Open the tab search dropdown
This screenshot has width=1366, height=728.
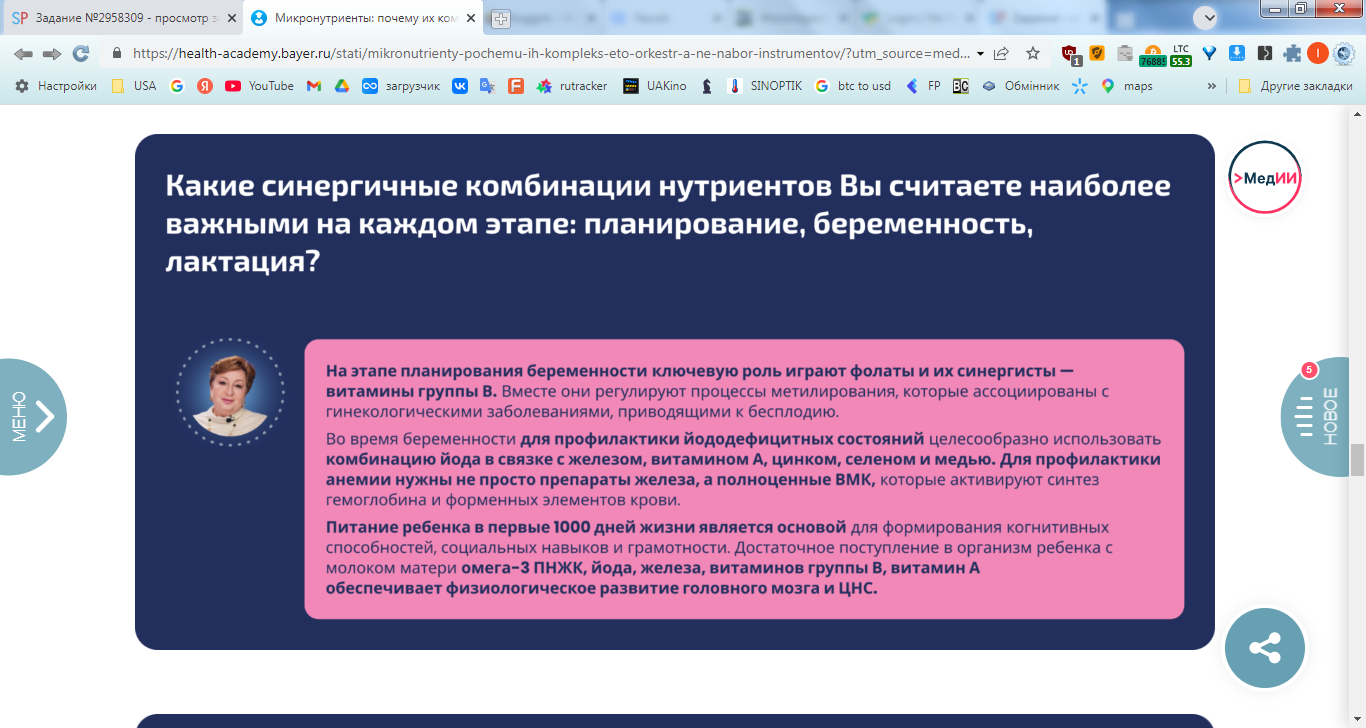tap(1206, 17)
